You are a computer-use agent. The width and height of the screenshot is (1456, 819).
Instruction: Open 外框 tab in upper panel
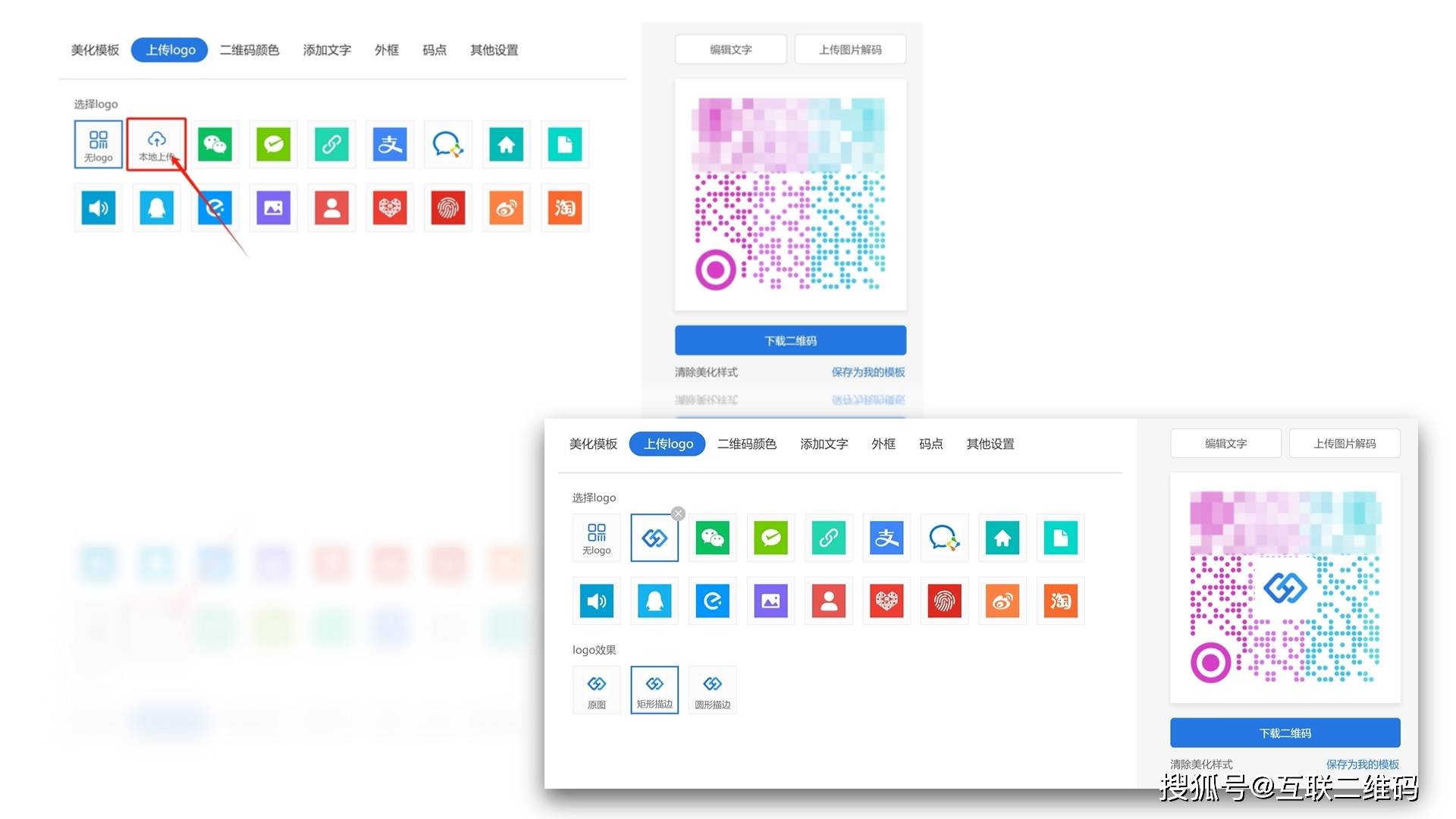[387, 50]
